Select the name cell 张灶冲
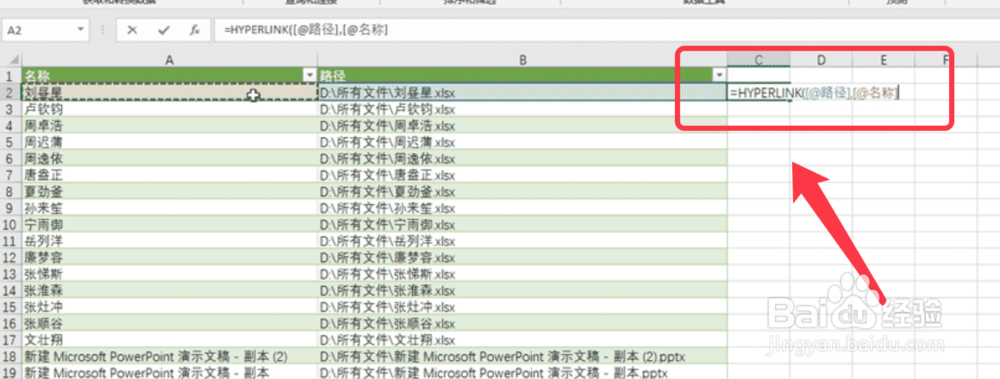 pyautogui.click(x=170, y=308)
